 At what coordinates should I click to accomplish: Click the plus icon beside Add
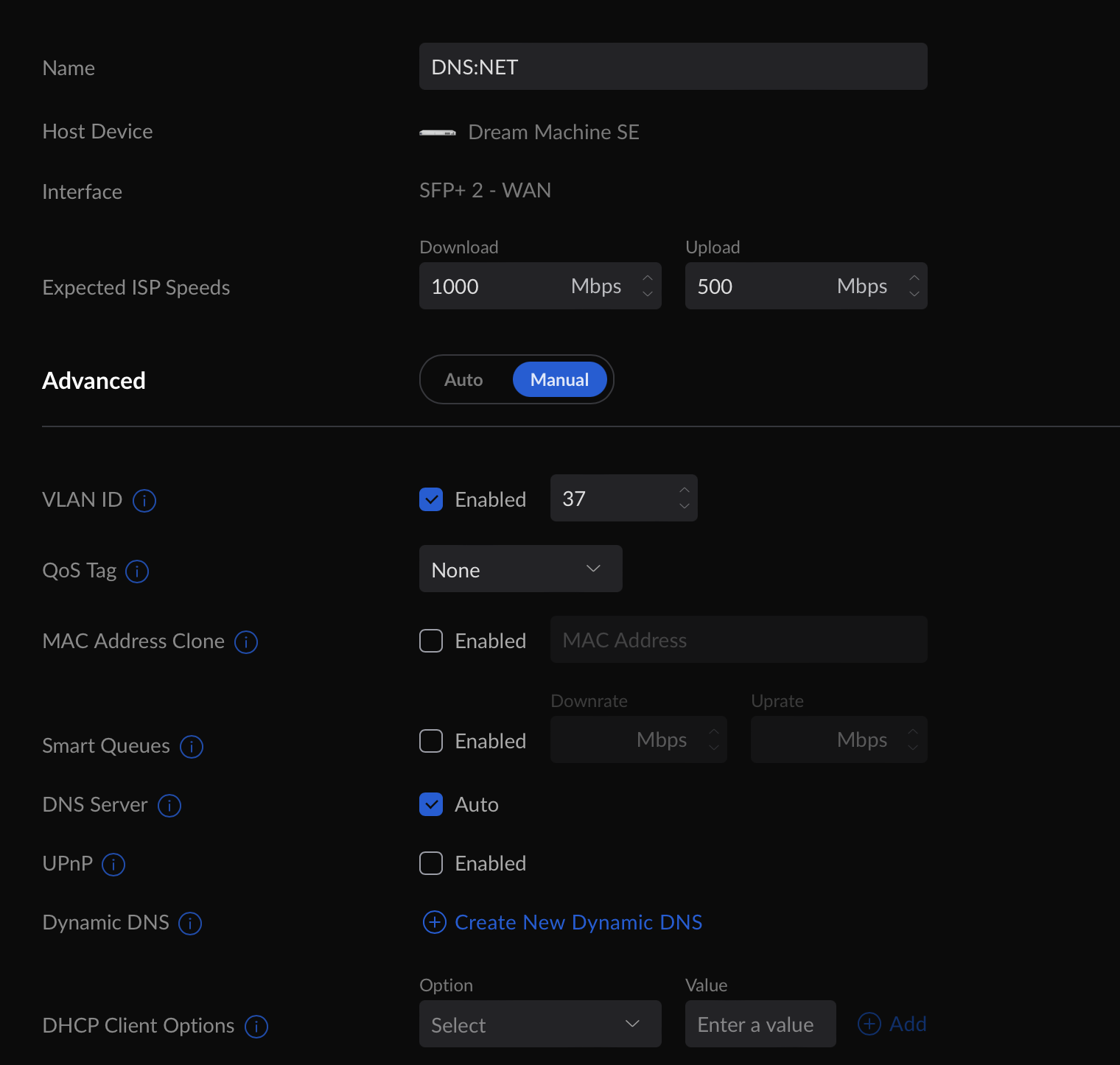click(869, 1024)
